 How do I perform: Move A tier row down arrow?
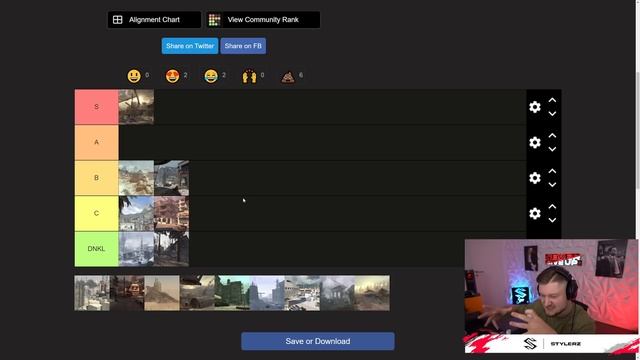[x=552, y=149]
